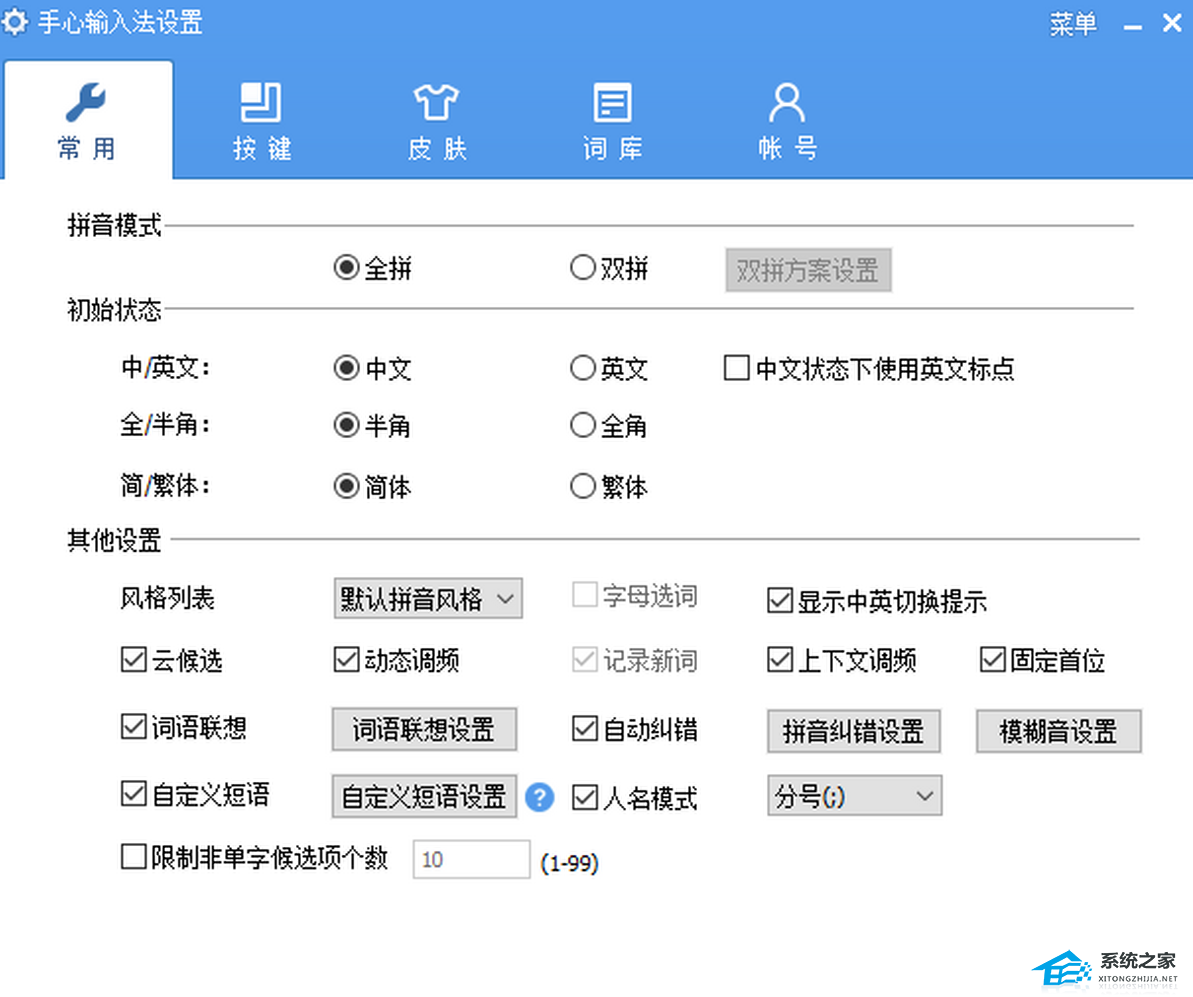The height and width of the screenshot is (997, 1193).
Task: Open 自定义短语设置 button
Action: pyautogui.click(x=425, y=796)
